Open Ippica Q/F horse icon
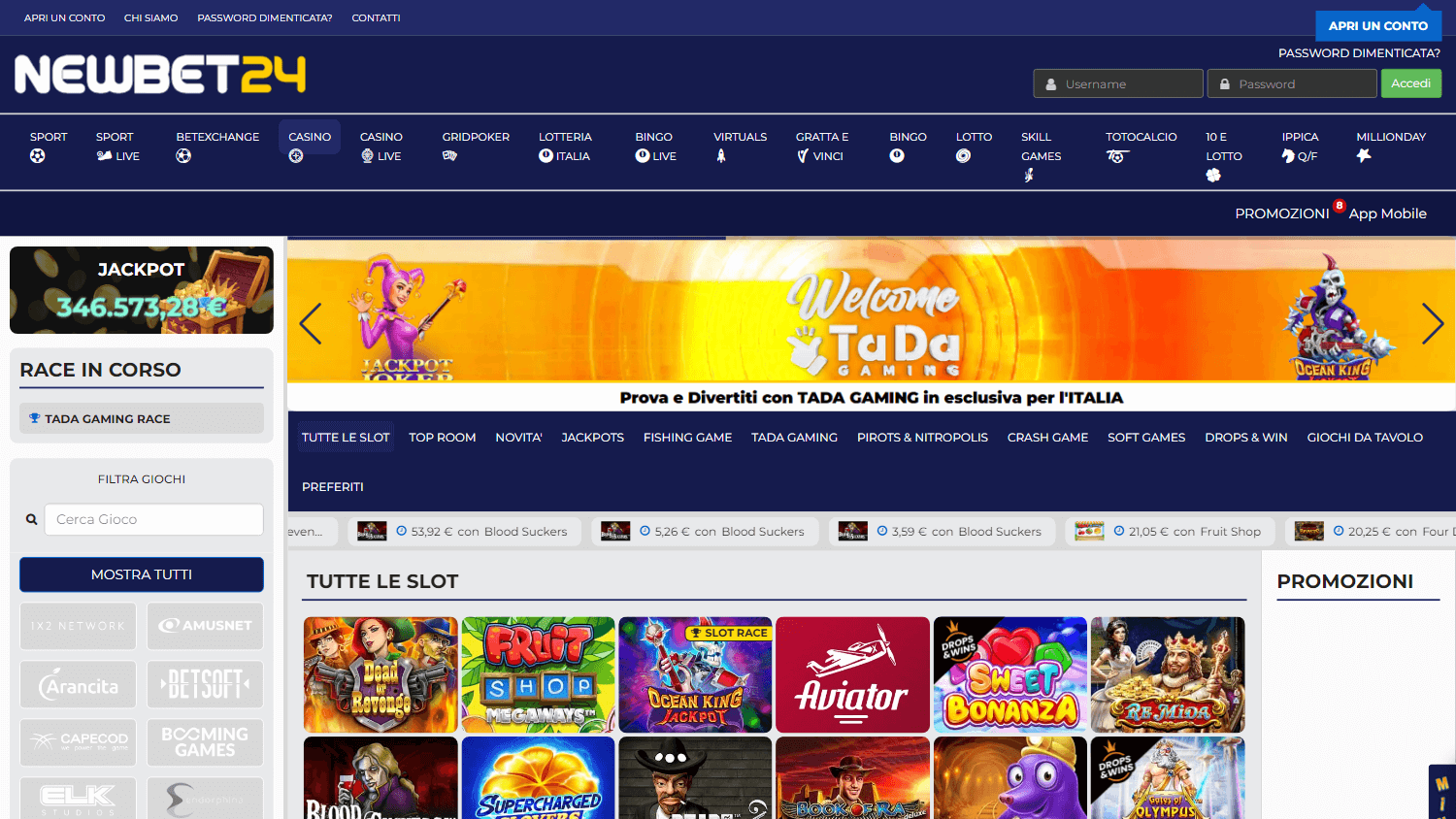The image size is (1456, 819). (x=1288, y=156)
